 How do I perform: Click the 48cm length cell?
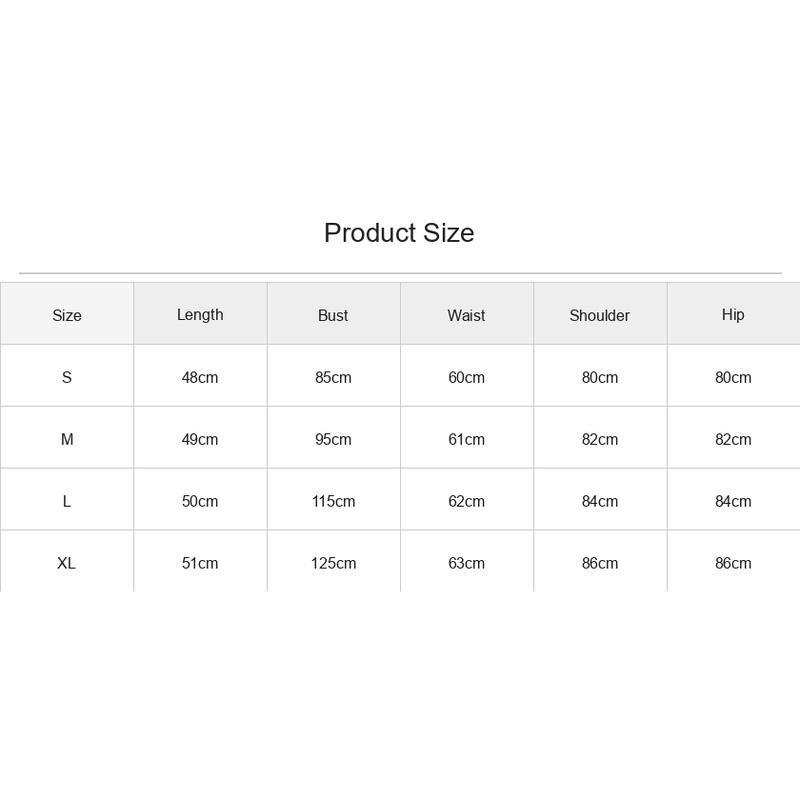coord(200,378)
